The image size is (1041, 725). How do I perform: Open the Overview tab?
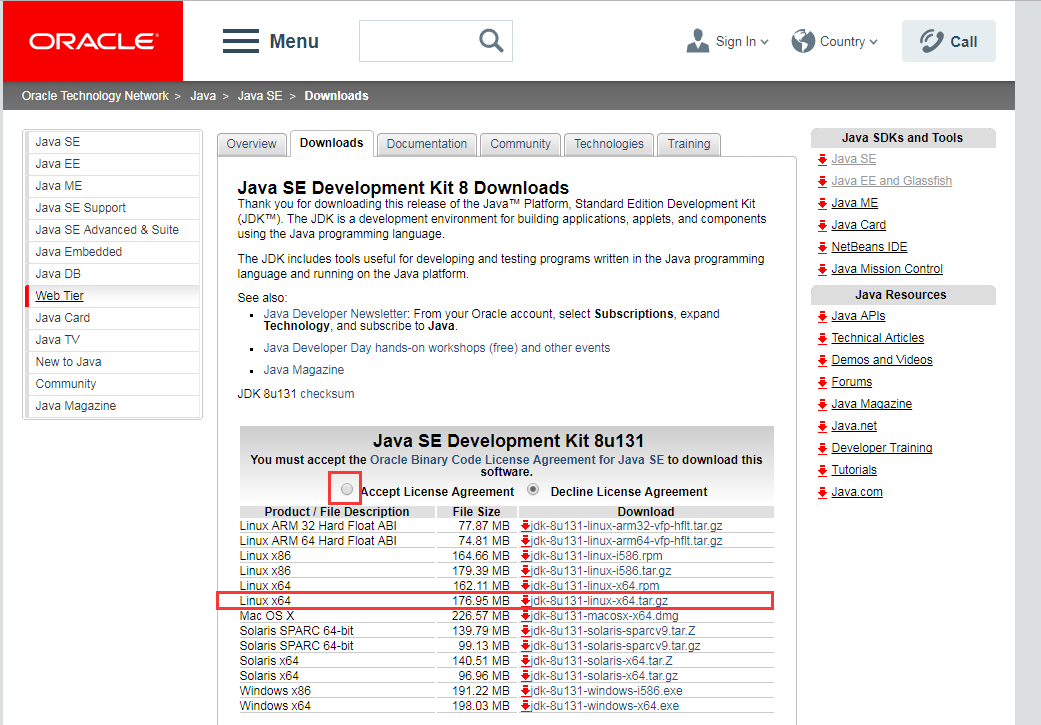(x=252, y=144)
